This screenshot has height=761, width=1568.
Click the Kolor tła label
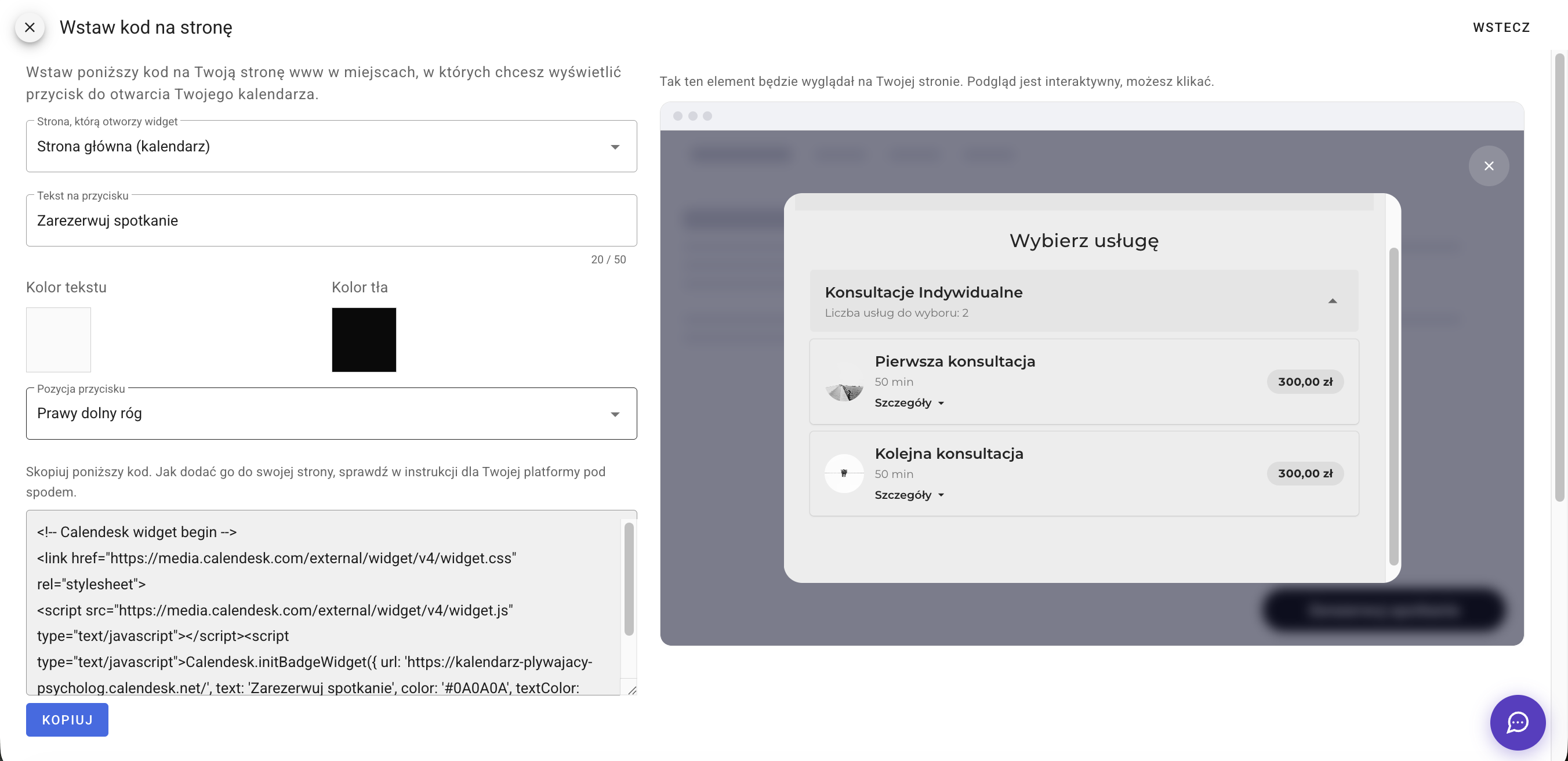pos(360,287)
